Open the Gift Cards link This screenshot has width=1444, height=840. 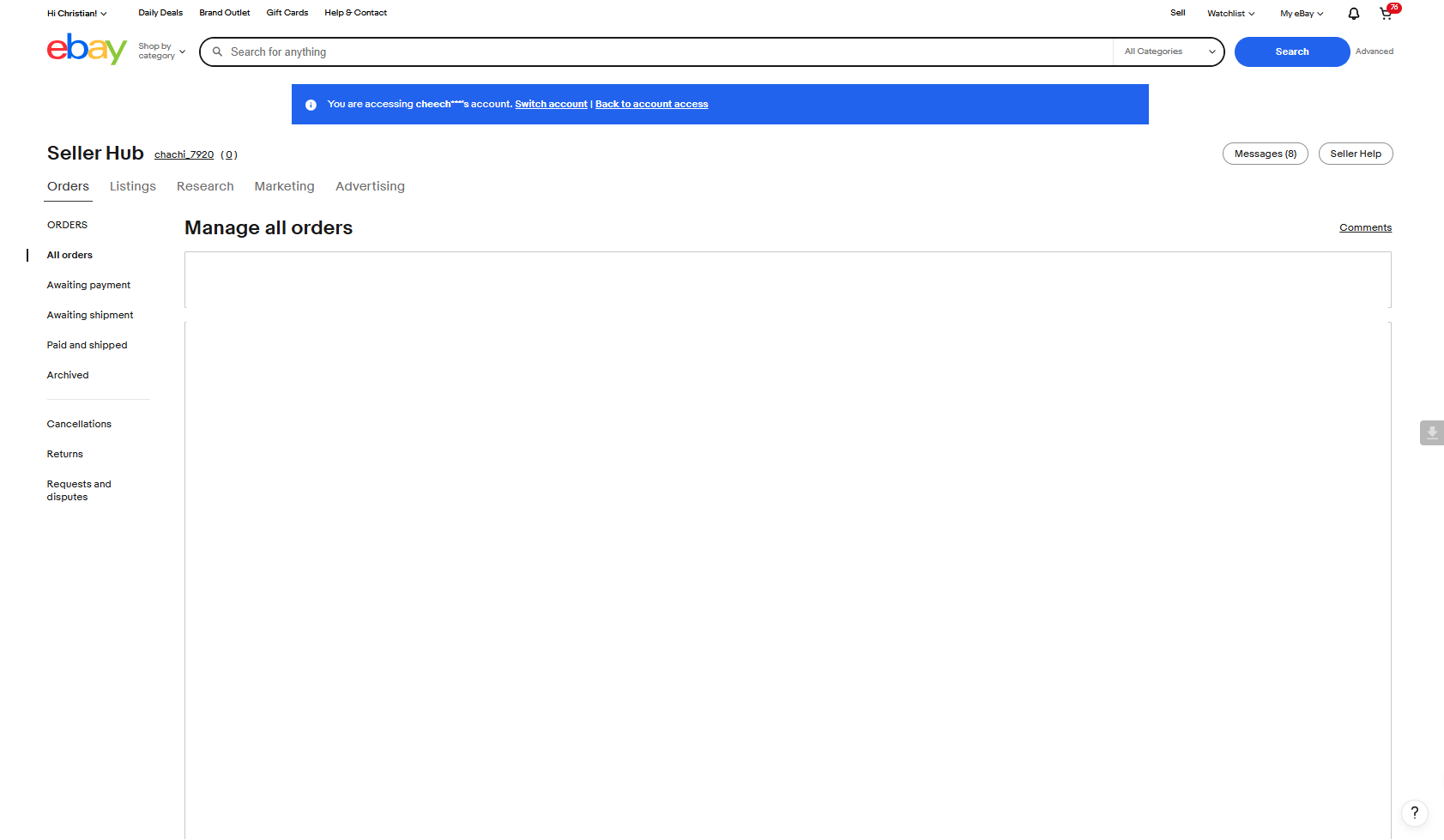287,13
